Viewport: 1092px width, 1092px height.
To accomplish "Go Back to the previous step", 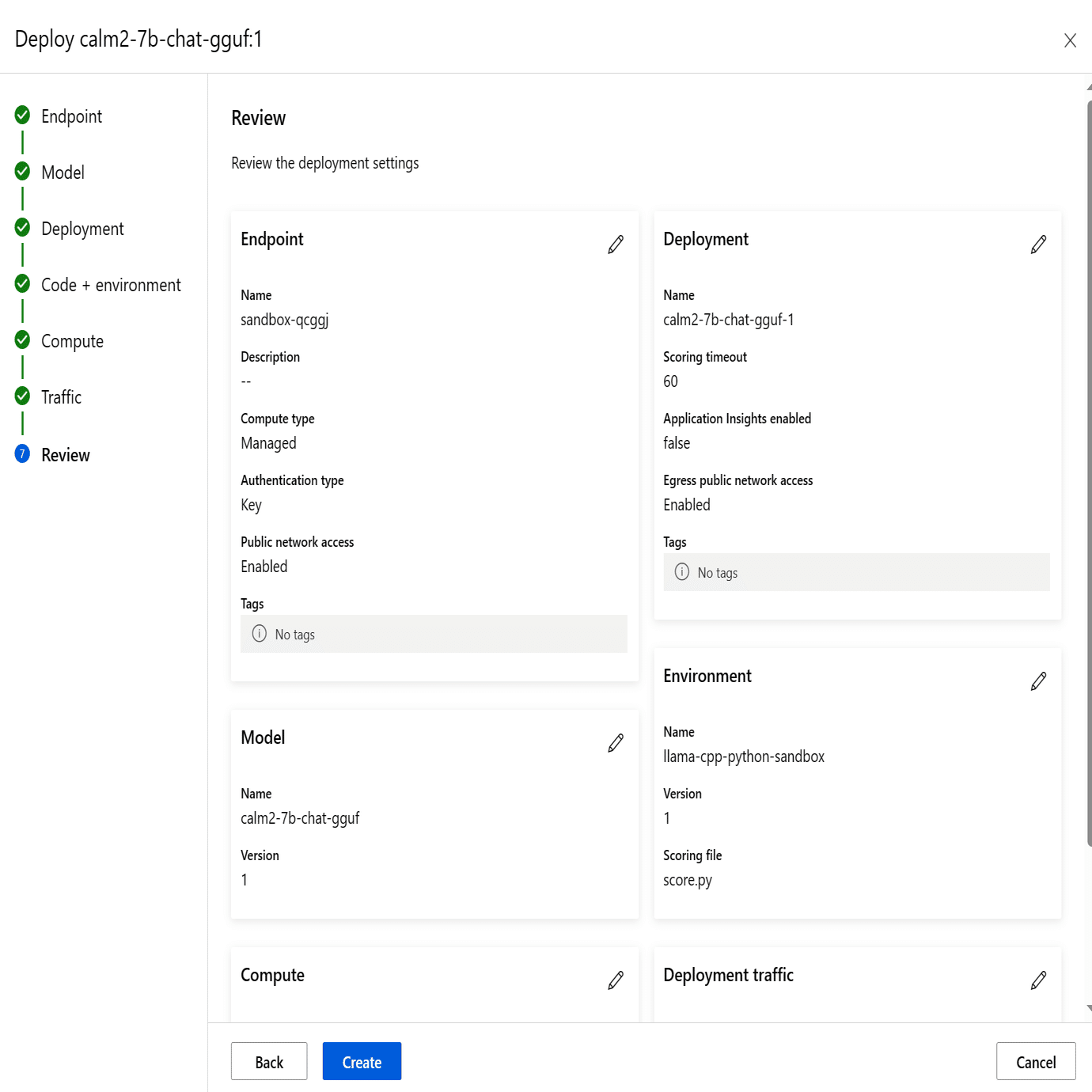I will (x=269, y=1061).
